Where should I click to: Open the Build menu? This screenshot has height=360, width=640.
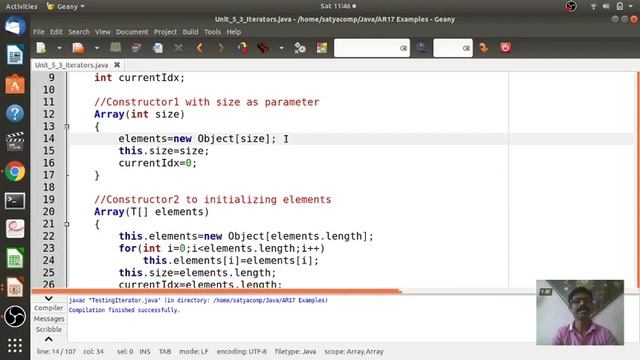coord(190,32)
